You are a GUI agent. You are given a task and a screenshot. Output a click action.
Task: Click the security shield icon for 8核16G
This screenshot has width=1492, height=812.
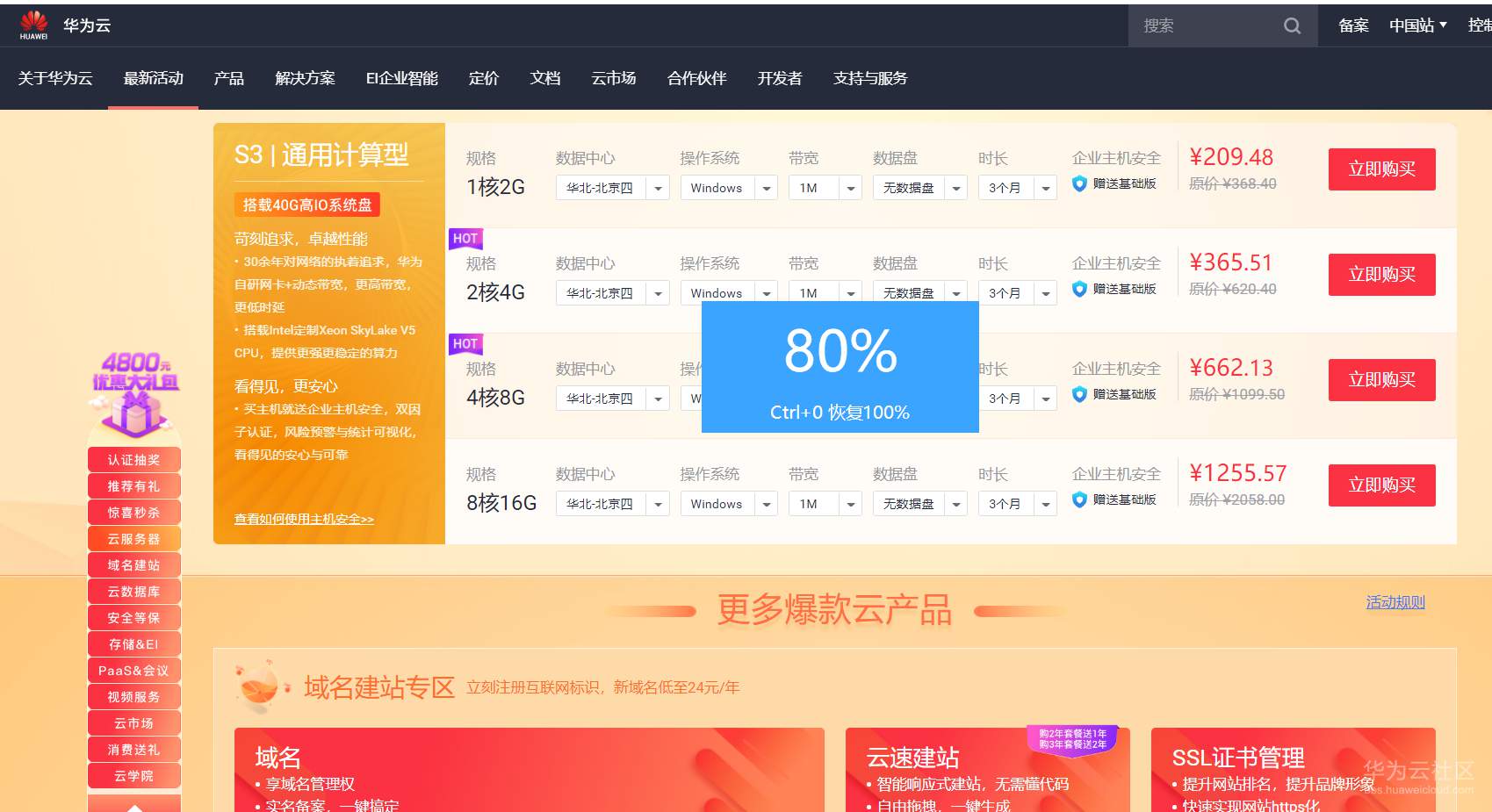coord(1079,499)
